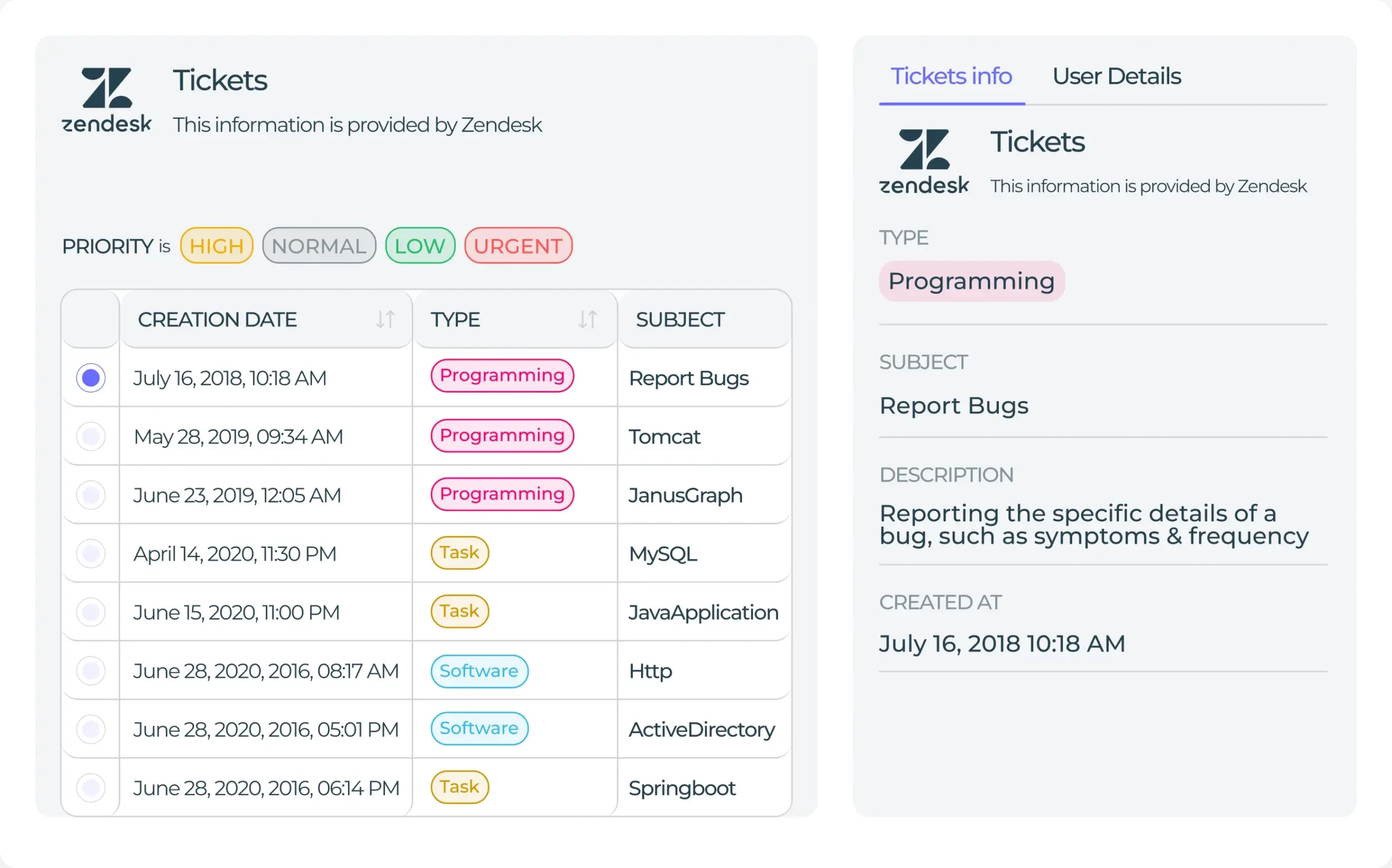Click the Zendesk logo in the details panel

pos(923,160)
